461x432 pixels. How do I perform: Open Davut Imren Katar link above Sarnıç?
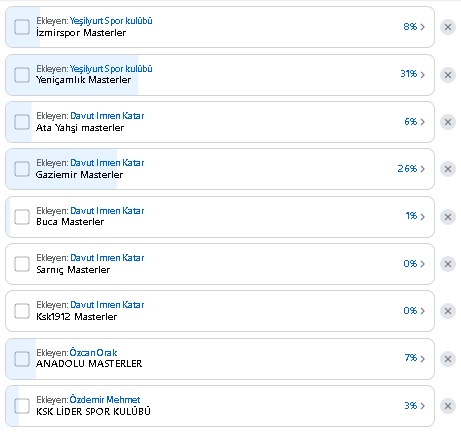107,258
